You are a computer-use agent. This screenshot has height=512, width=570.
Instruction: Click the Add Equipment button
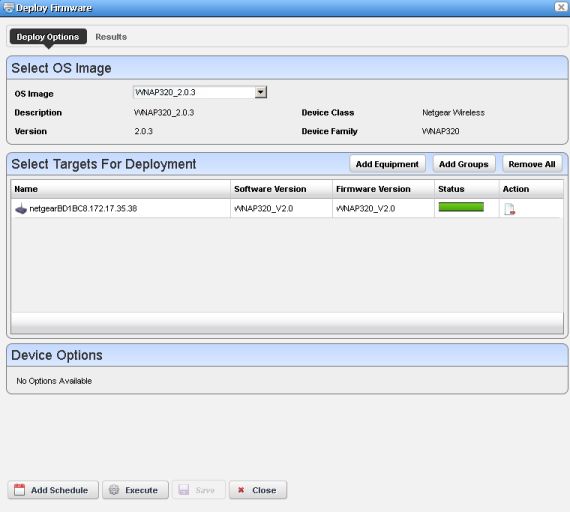click(387, 164)
